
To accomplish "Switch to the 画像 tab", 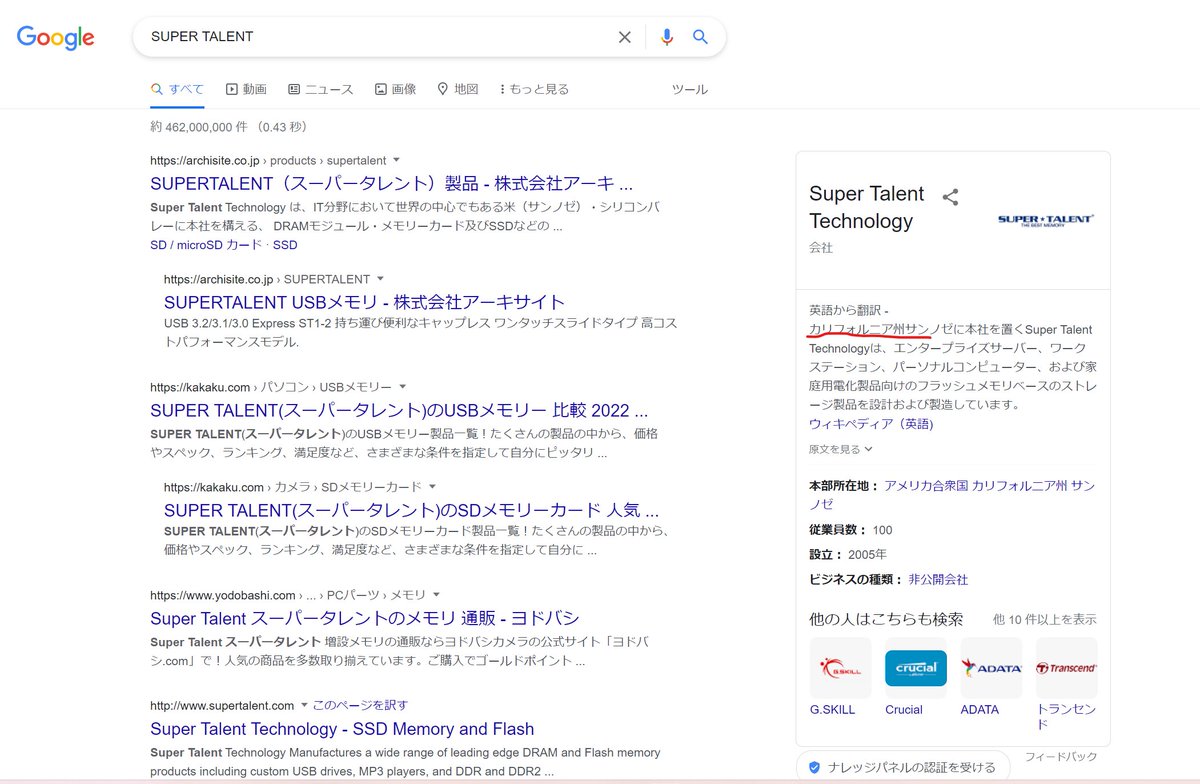I will 395,89.
